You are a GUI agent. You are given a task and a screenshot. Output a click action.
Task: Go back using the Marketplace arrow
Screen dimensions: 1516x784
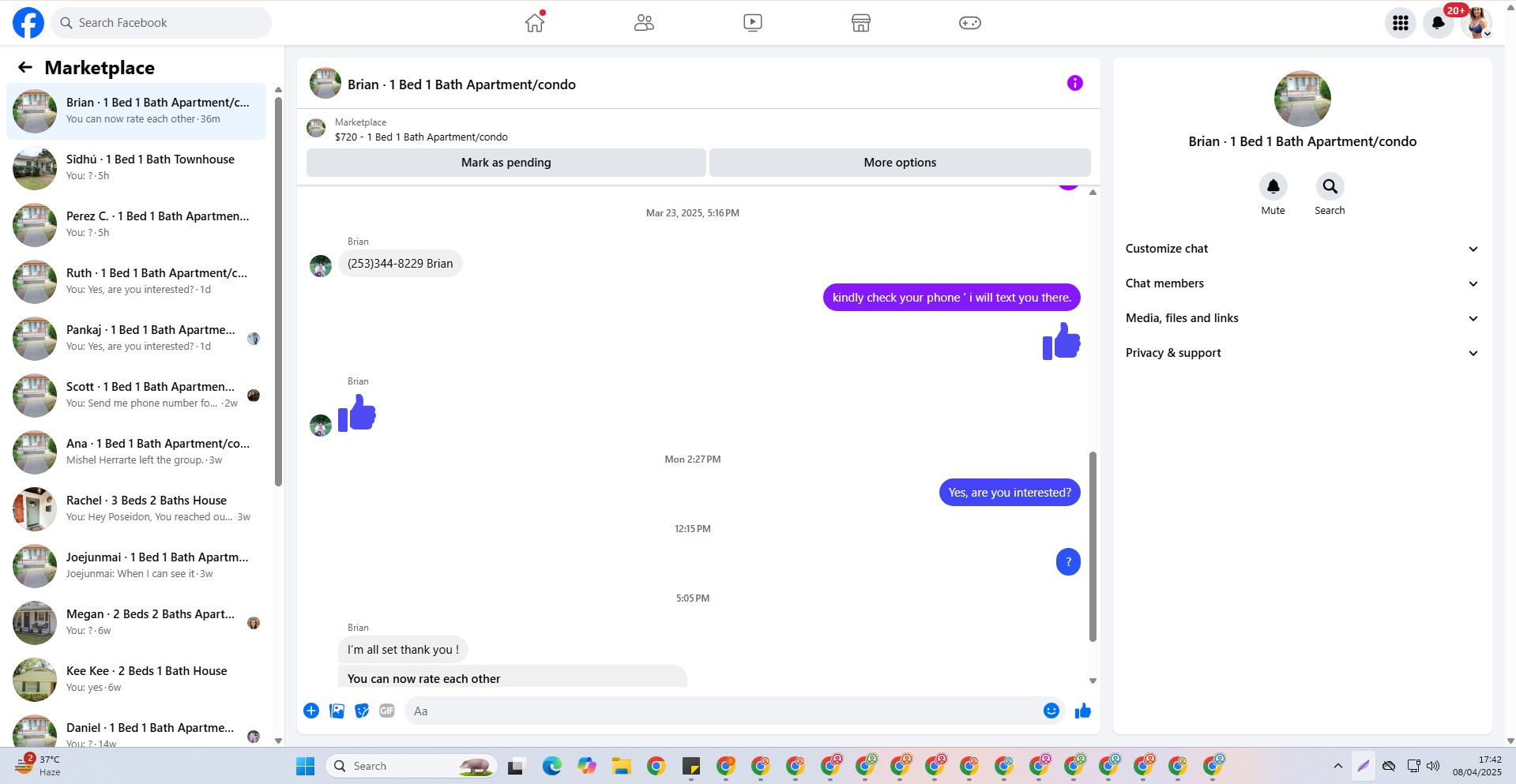(x=25, y=67)
